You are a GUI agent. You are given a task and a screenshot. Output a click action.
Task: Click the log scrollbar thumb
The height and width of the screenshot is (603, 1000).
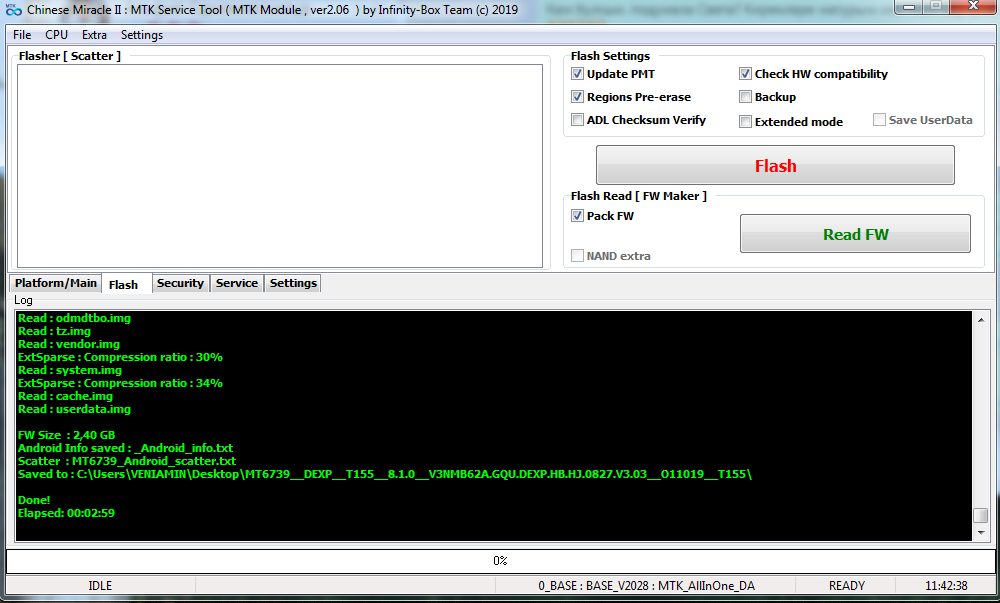[x=981, y=515]
